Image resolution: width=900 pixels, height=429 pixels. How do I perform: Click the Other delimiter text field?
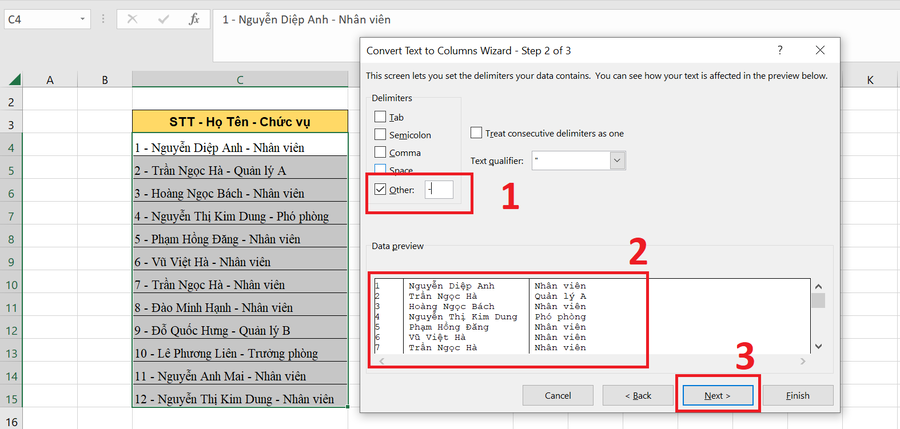pos(439,190)
